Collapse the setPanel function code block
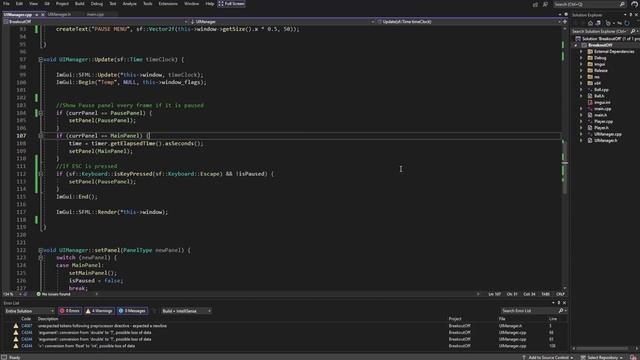 click(x=40, y=250)
